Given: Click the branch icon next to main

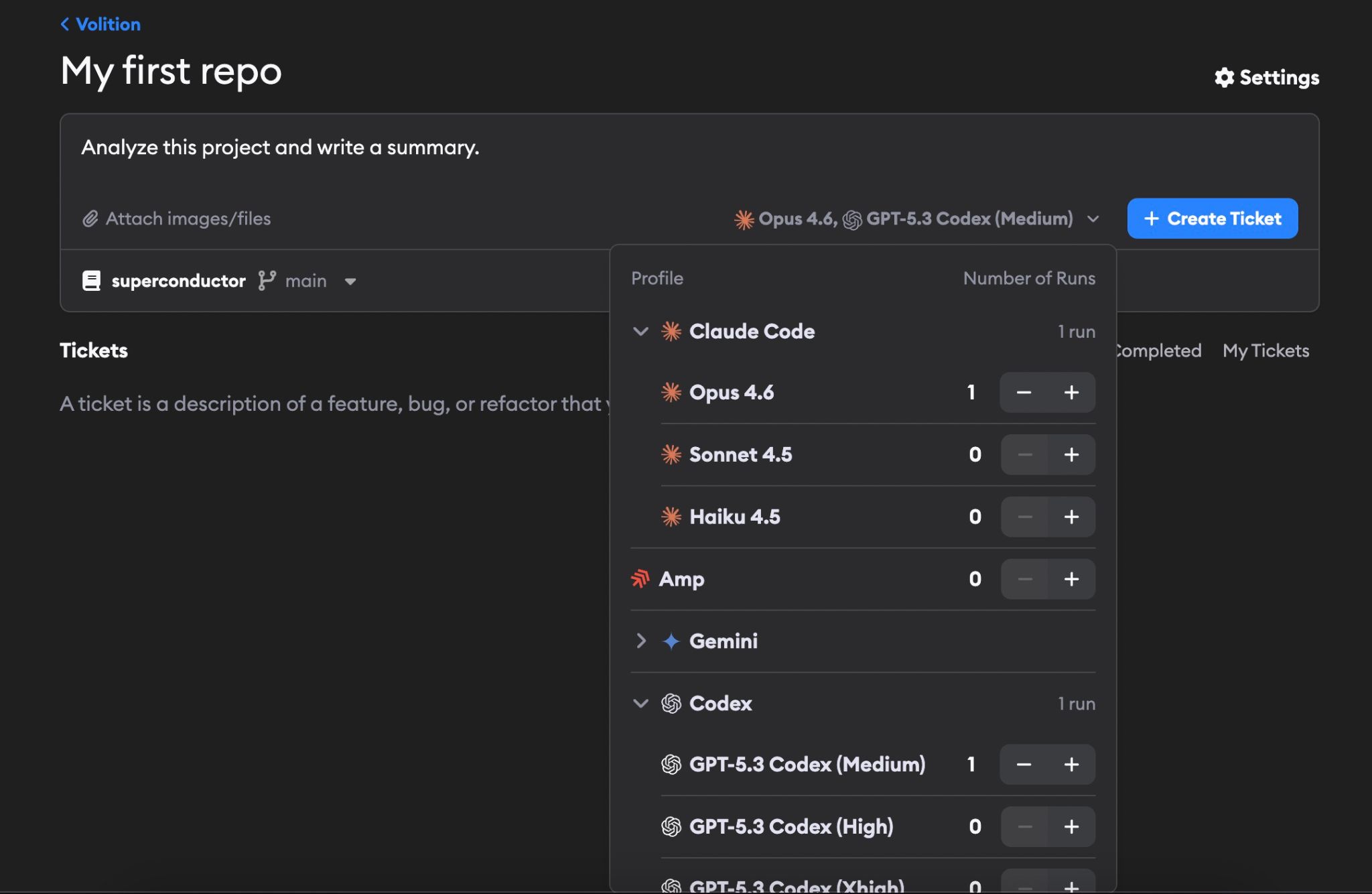Looking at the screenshot, I should [x=266, y=280].
